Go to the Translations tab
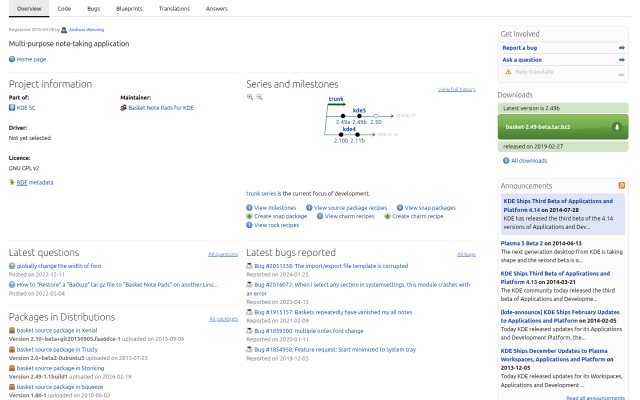Image resolution: width=640 pixels, height=400 pixels. coord(174,9)
